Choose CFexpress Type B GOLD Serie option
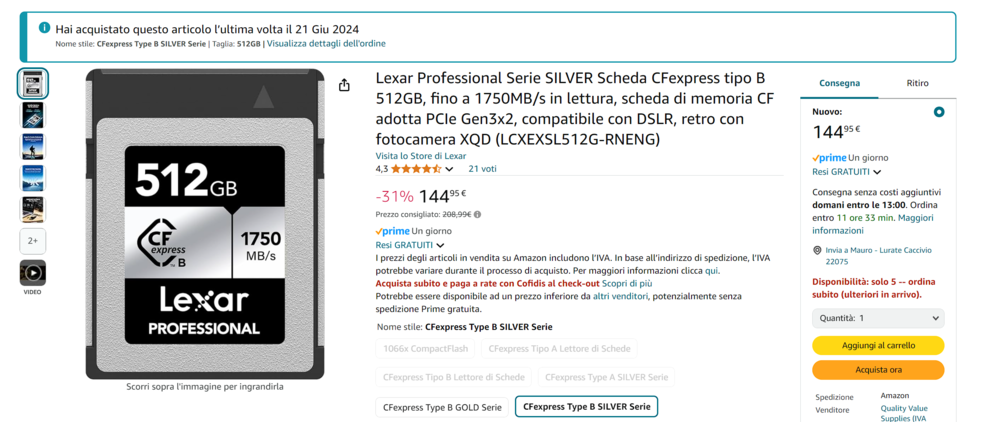Screen dimensions: 1000x422 443,407
